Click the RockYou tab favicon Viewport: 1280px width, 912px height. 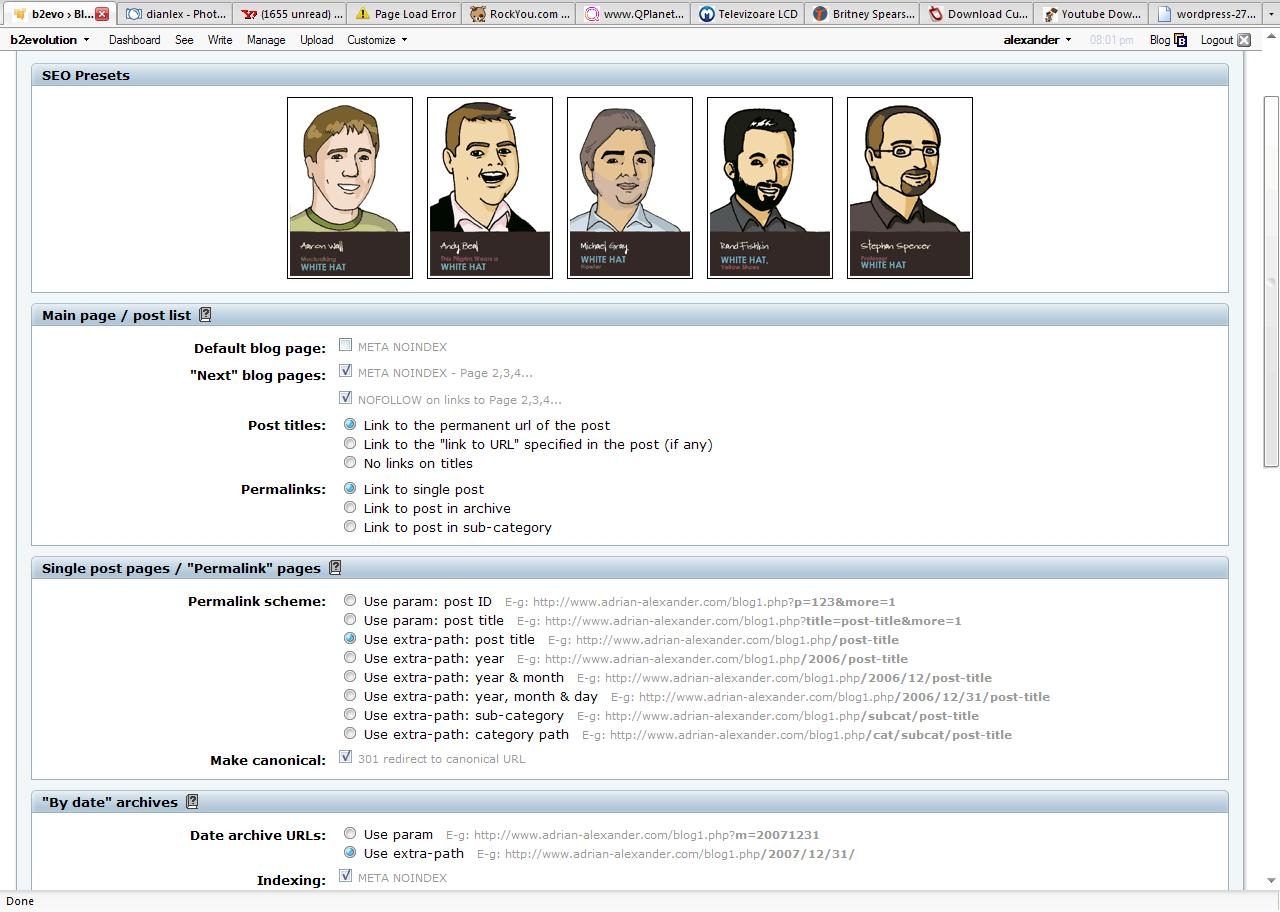coord(478,14)
